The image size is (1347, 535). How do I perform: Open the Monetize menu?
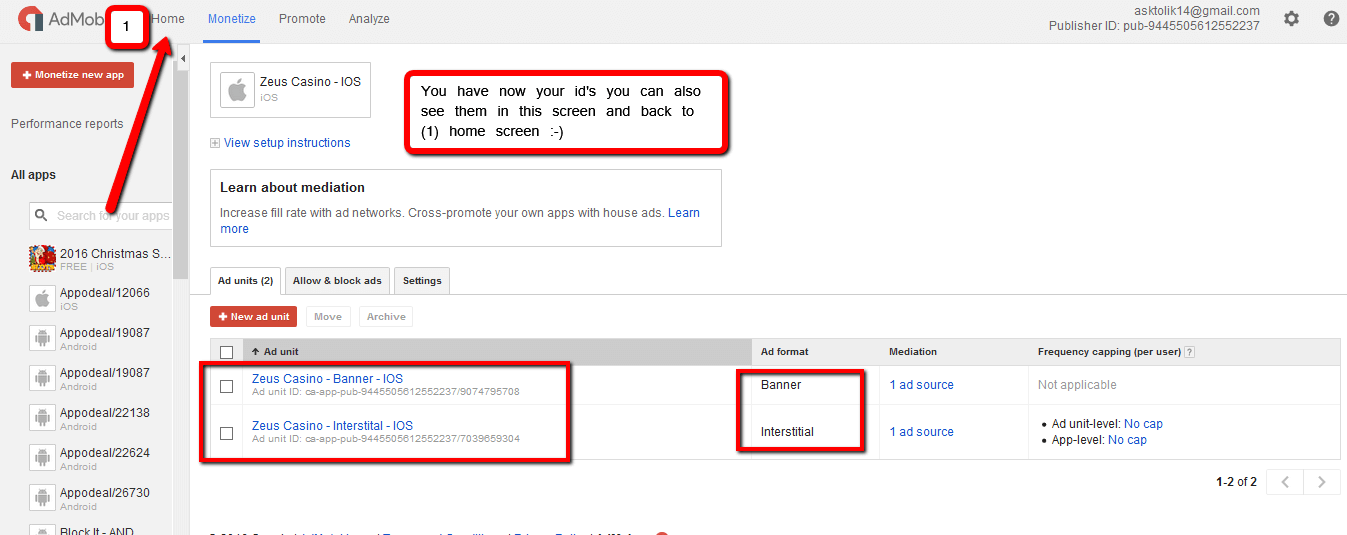[x=231, y=19]
